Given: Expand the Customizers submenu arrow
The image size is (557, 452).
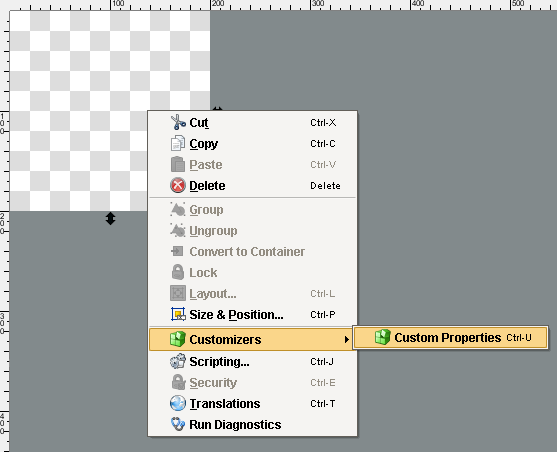Looking at the screenshot, I should tap(346, 339).
